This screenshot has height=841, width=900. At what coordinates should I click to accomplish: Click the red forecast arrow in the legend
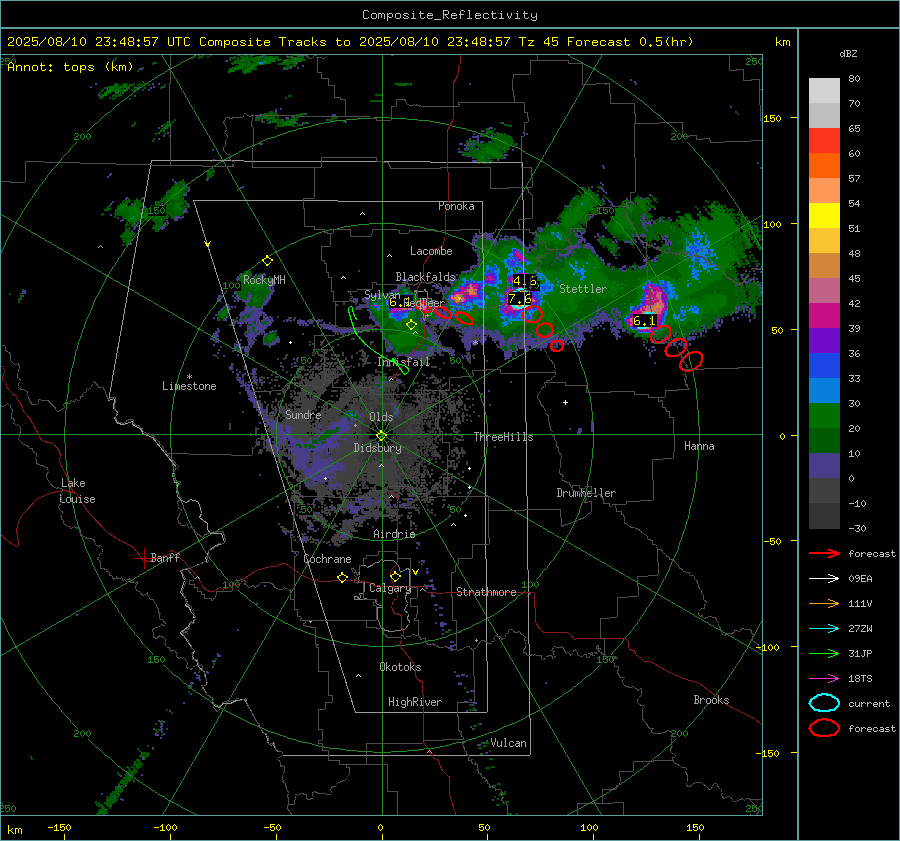(x=824, y=553)
